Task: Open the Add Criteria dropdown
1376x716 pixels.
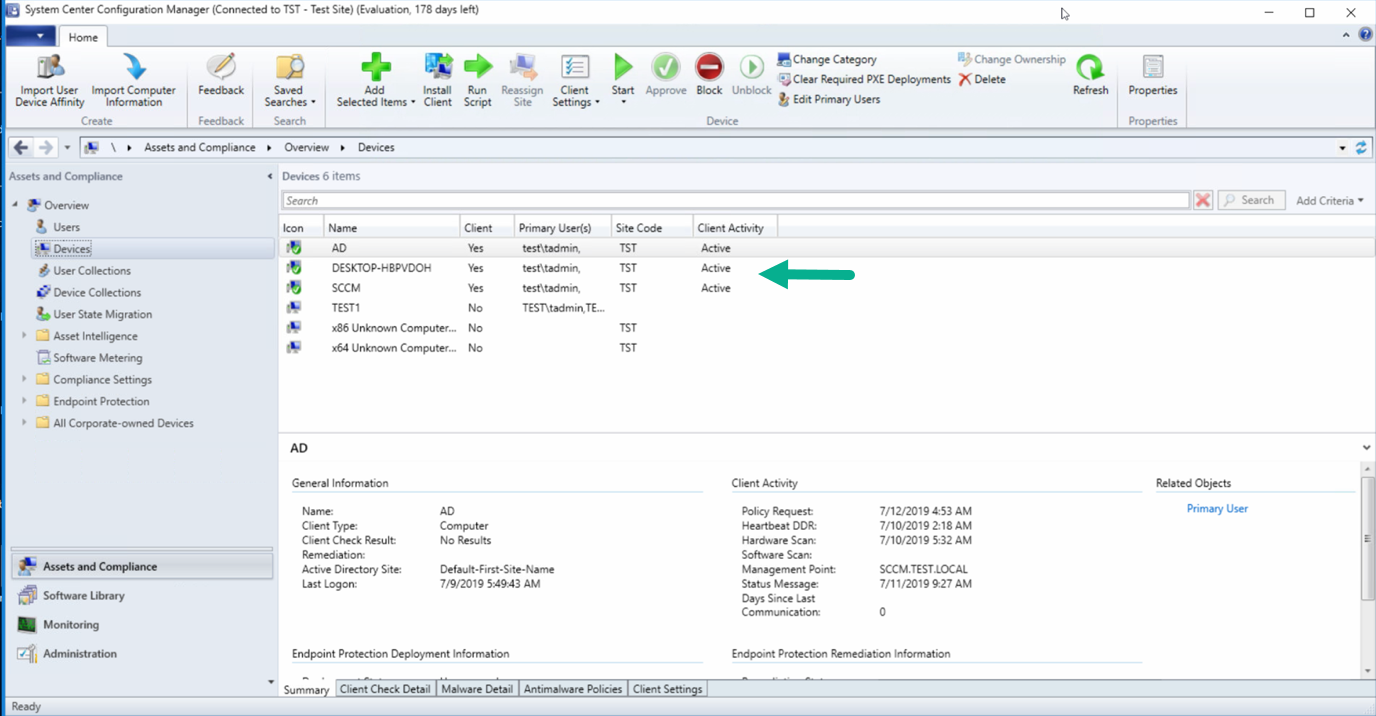Action: 1330,201
